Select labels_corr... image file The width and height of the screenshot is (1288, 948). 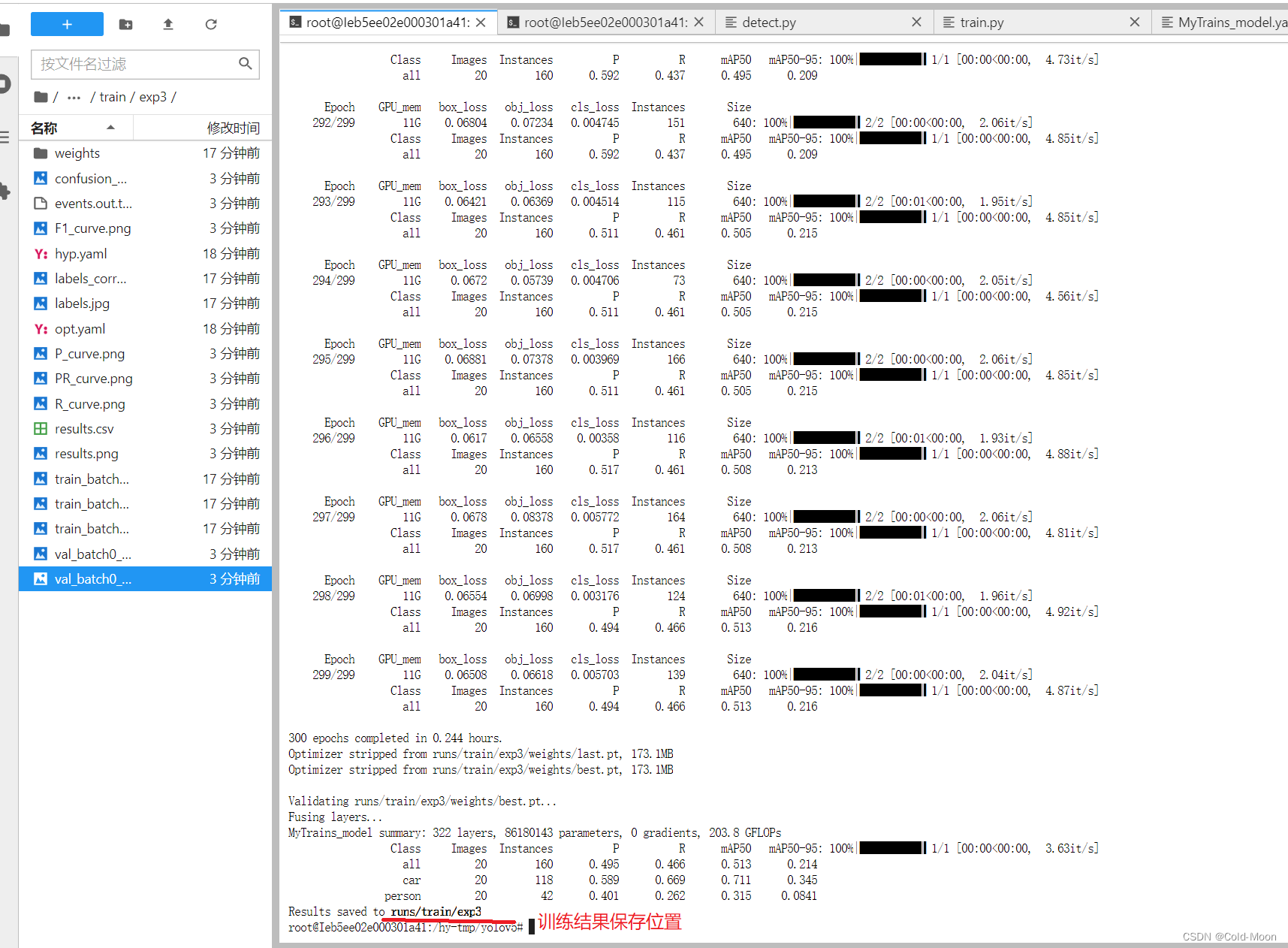click(x=145, y=279)
